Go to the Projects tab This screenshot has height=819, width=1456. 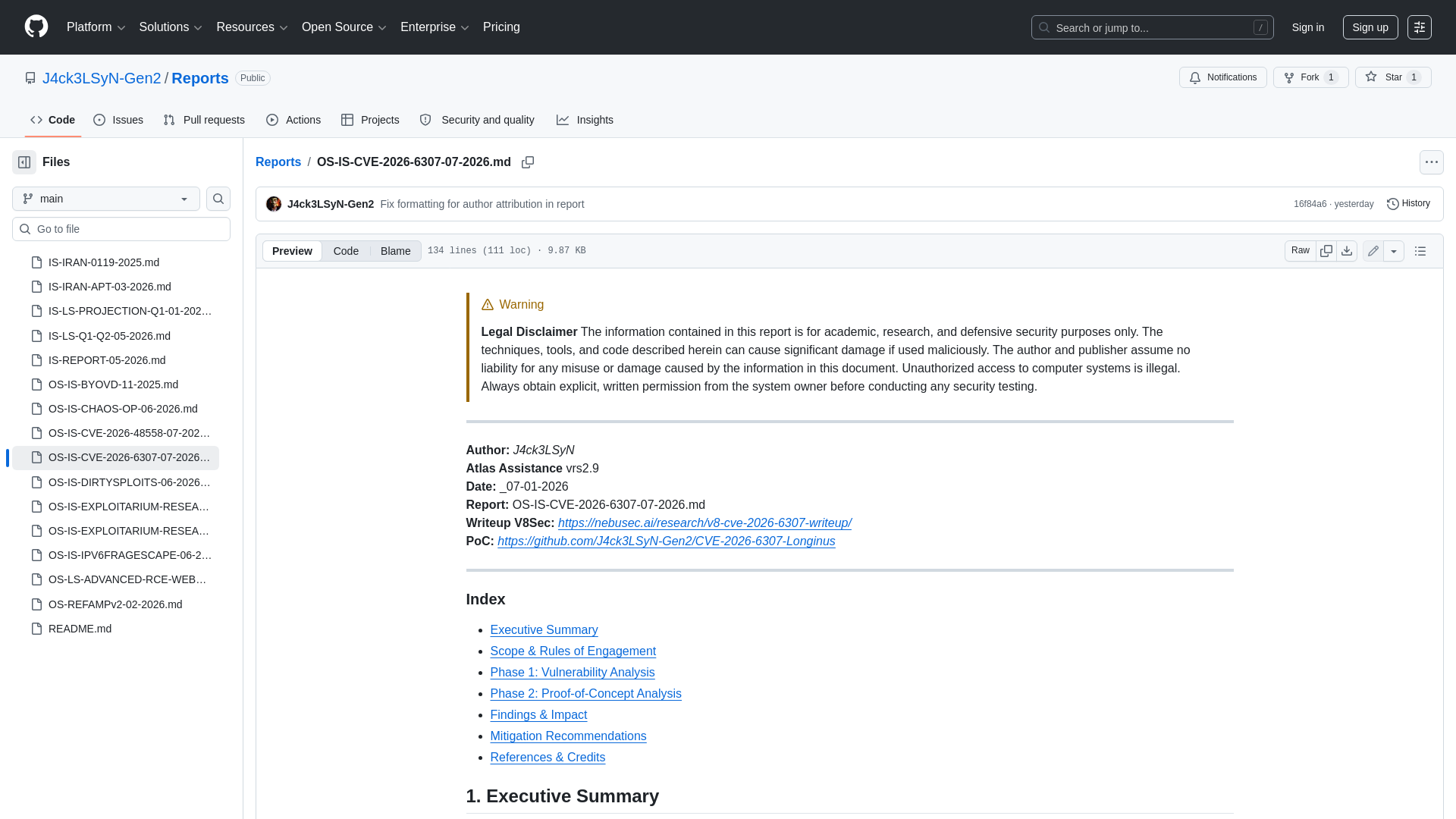point(370,120)
